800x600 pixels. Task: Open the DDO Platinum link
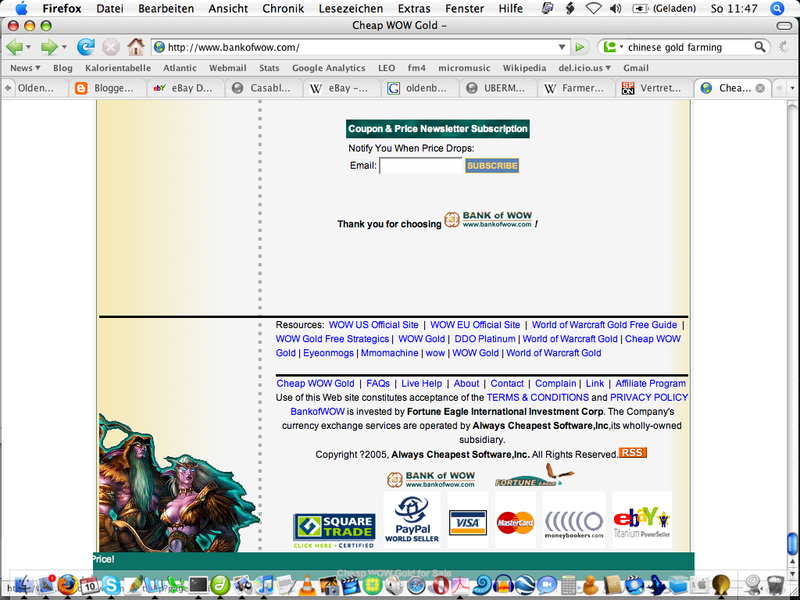[x=485, y=339]
